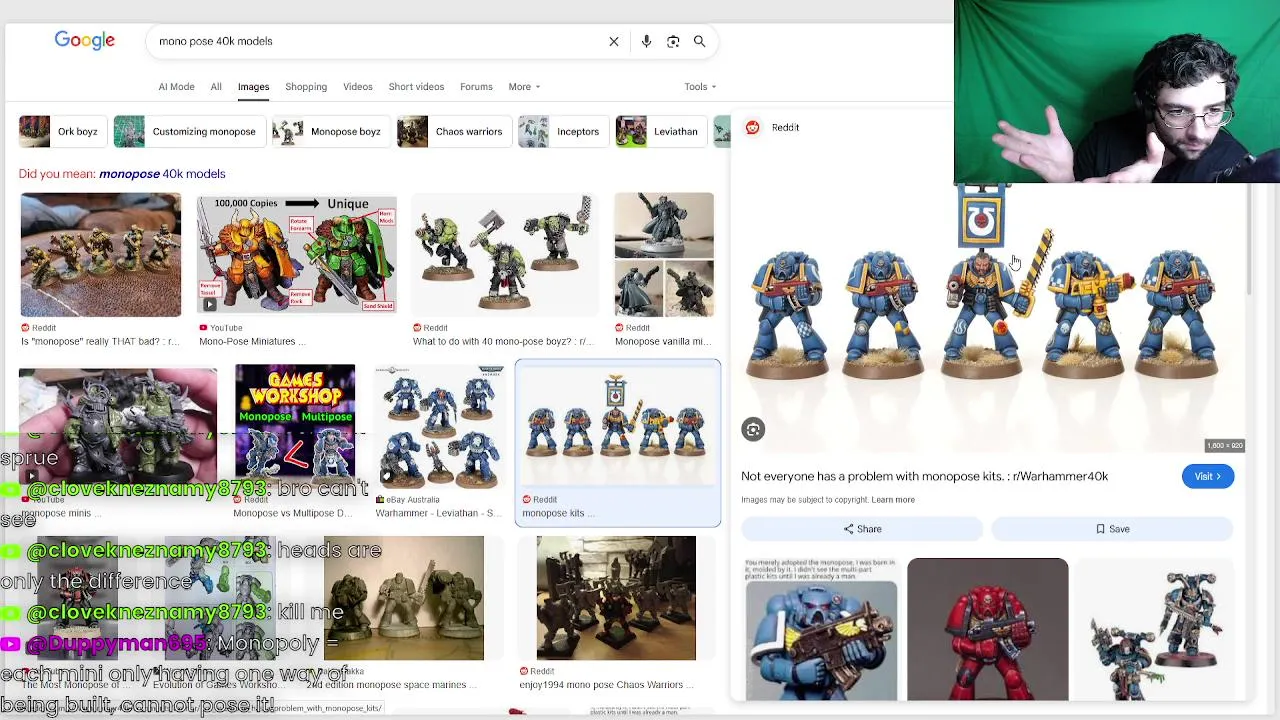Open the blue marine meme related image
Viewport: 1280px width, 720px height.
coord(821,629)
